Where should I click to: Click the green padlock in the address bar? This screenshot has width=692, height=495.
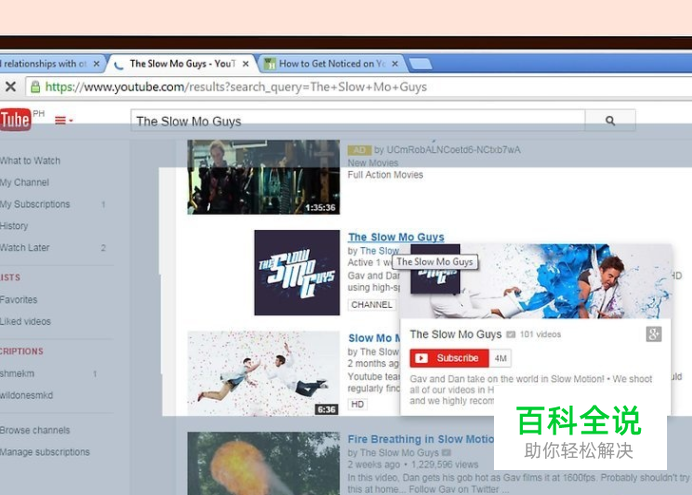click(x=35, y=87)
